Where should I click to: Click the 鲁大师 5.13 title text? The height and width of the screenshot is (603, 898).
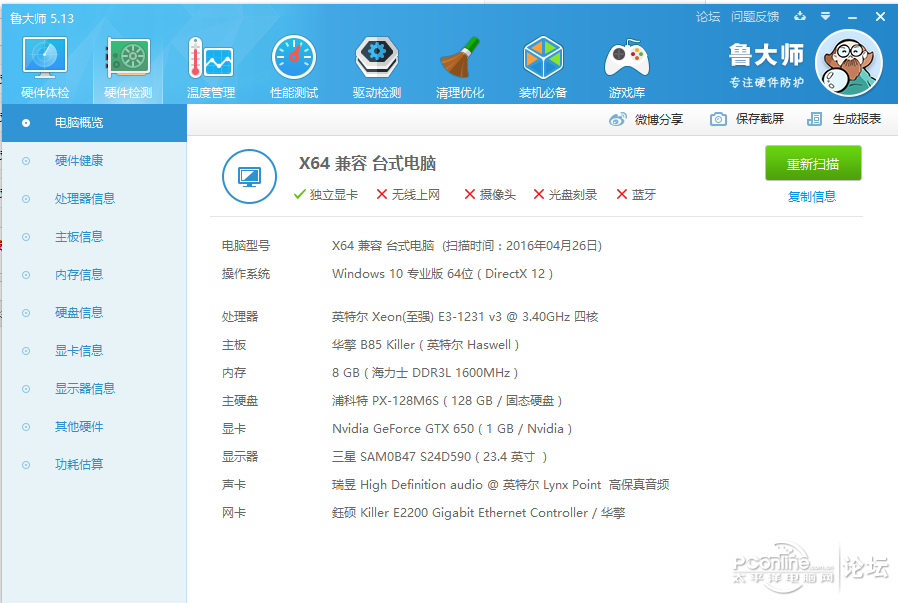(42, 18)
